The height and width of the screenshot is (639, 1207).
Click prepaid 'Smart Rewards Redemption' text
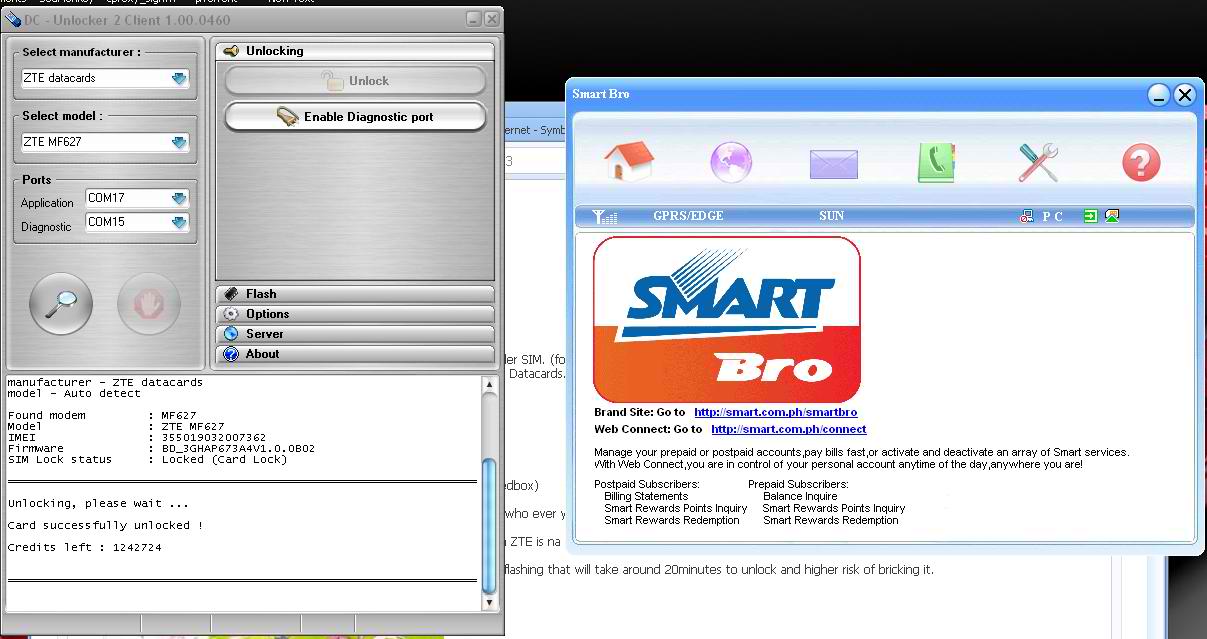[831, 520]
